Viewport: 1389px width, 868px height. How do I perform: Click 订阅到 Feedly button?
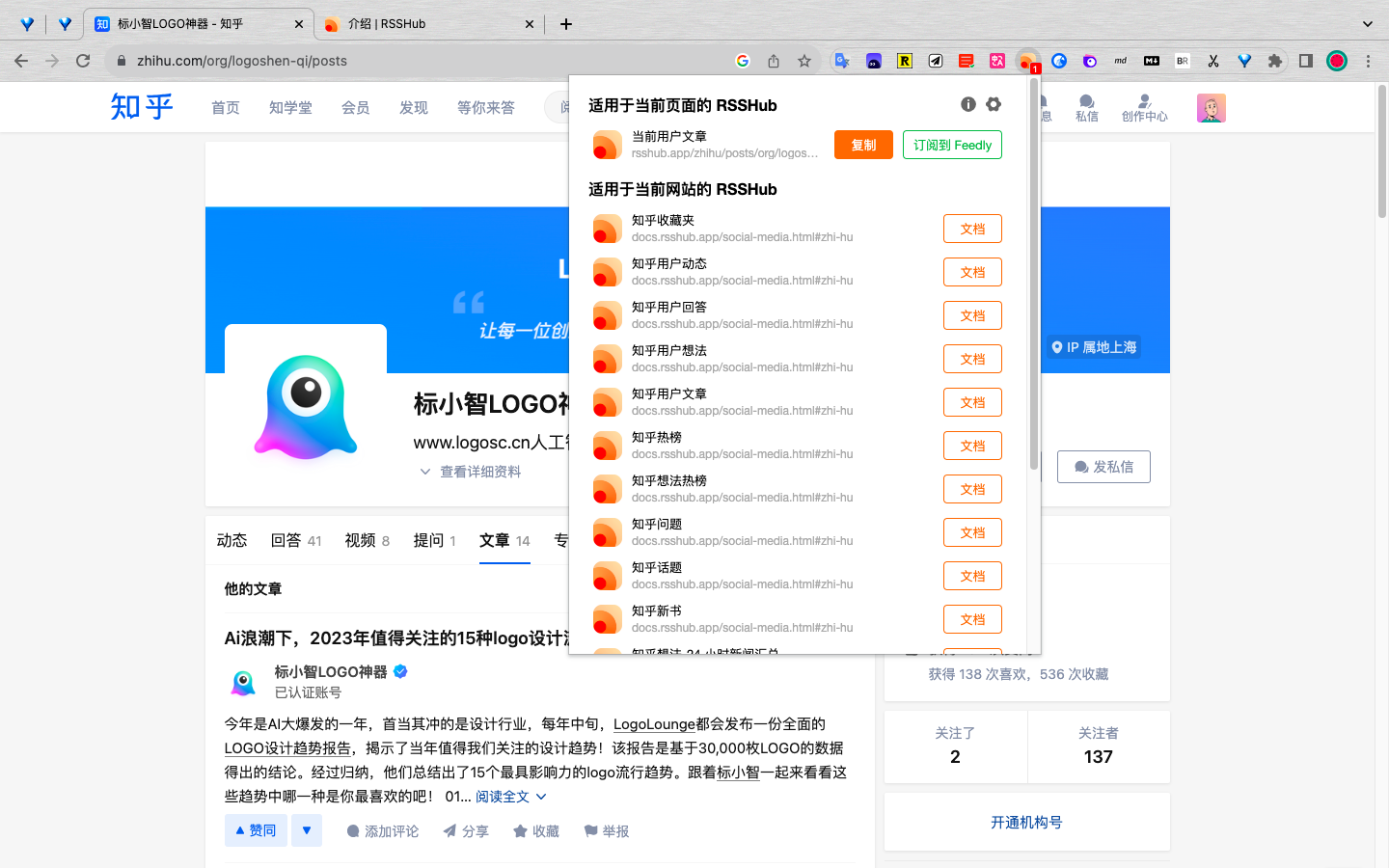click(952, 145)
